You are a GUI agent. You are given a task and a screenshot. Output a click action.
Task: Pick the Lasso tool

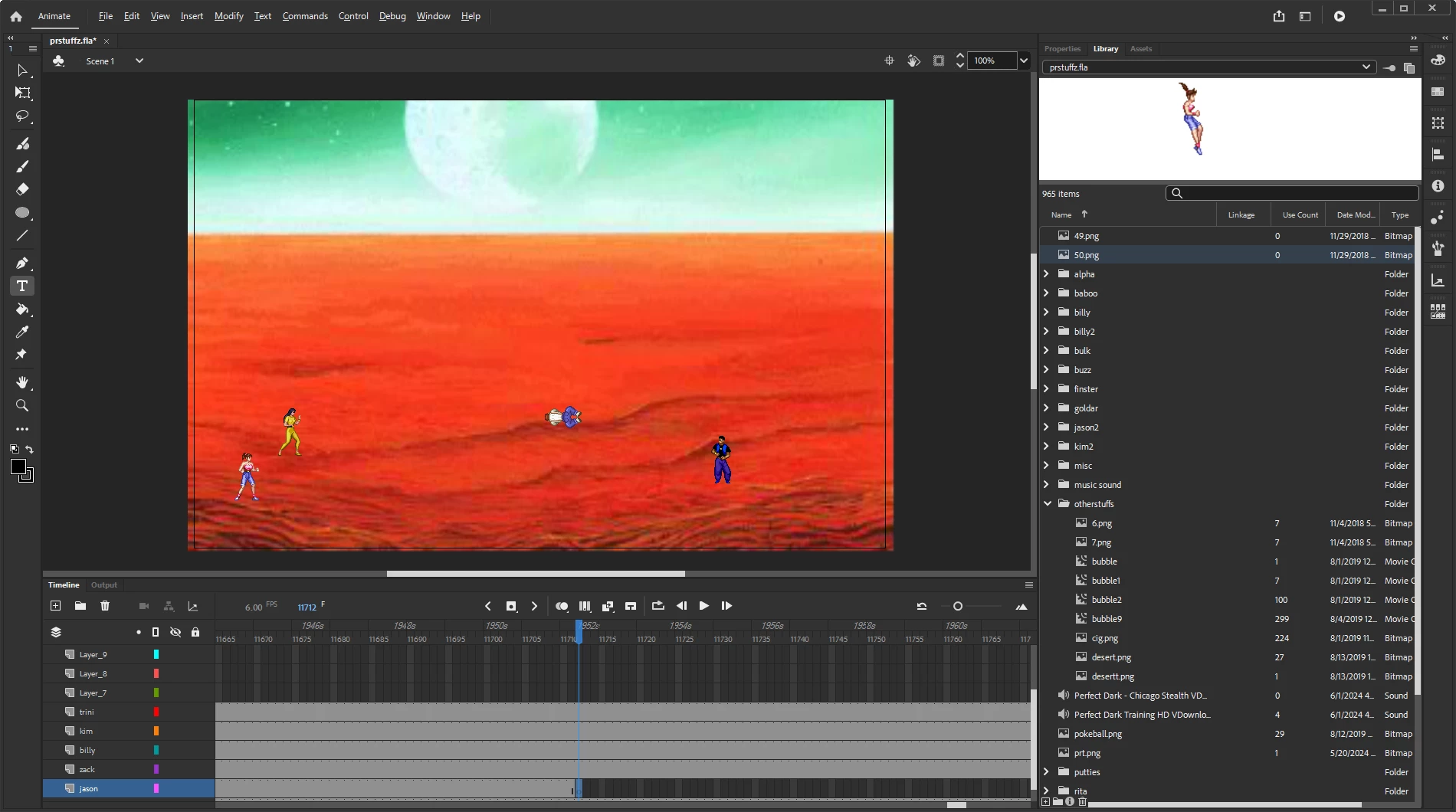coord(22,116)
